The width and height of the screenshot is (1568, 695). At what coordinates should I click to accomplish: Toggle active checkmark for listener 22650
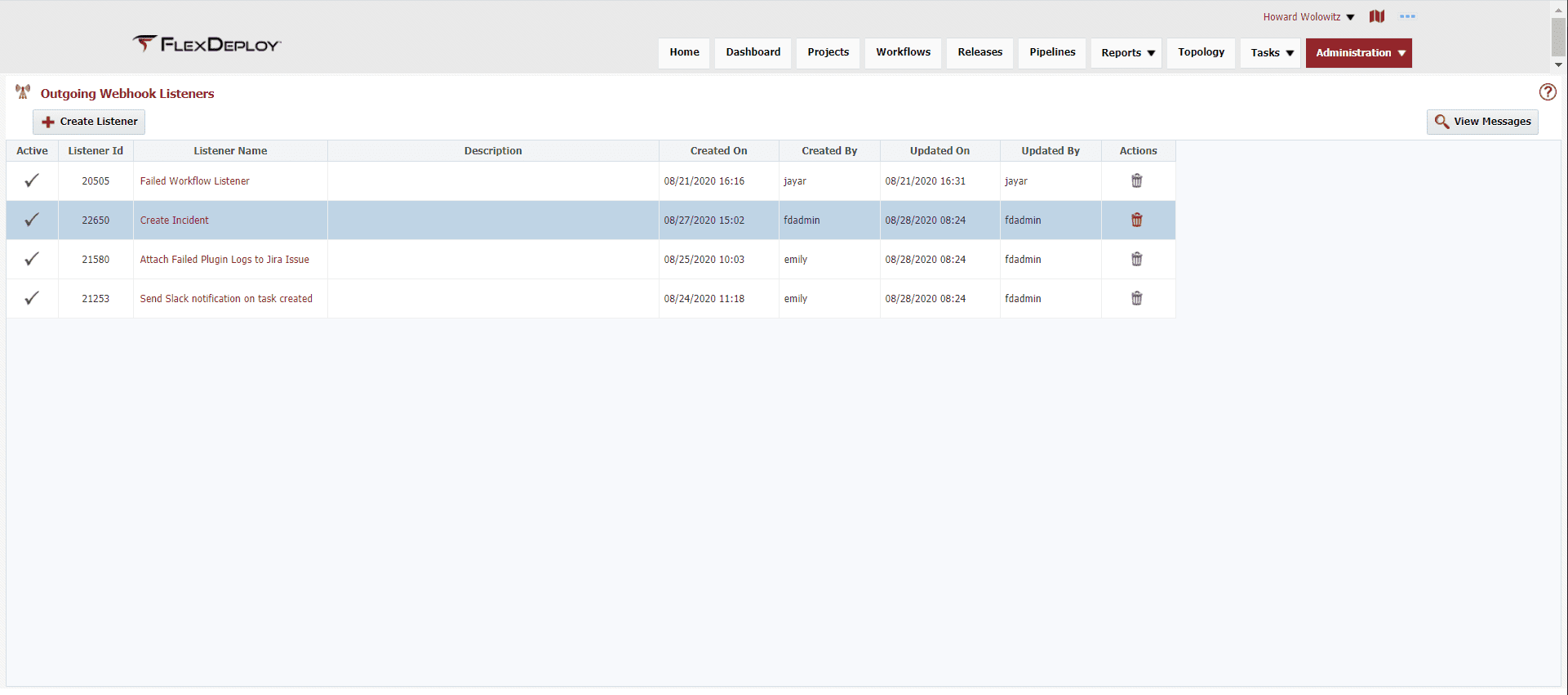(32, 220)
